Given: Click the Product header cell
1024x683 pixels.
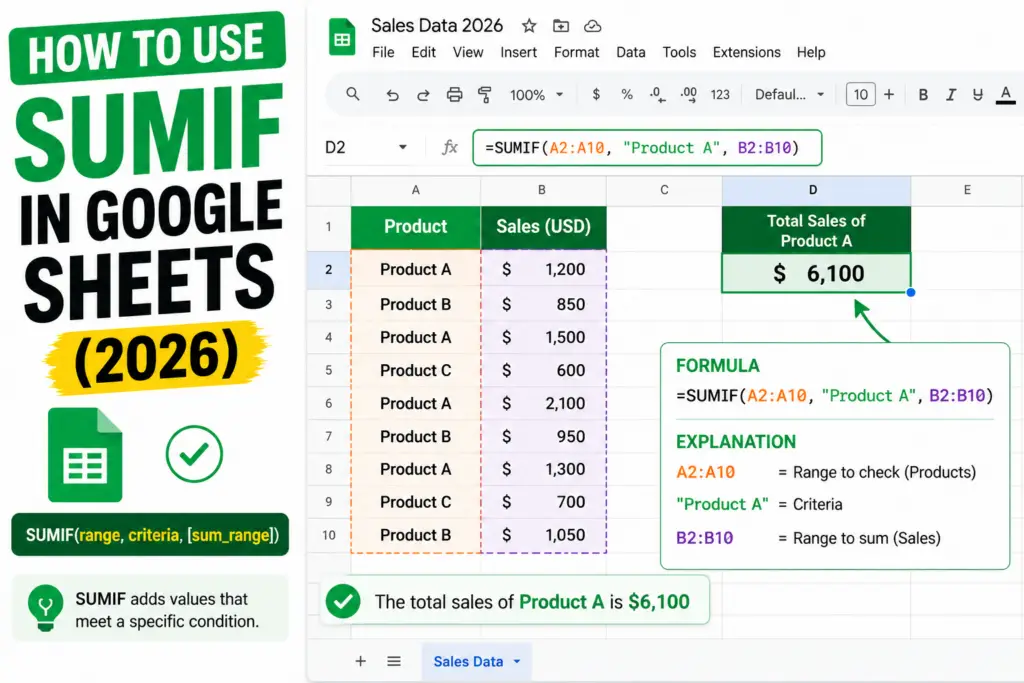Looking at the screenshot, I should 415,227.
